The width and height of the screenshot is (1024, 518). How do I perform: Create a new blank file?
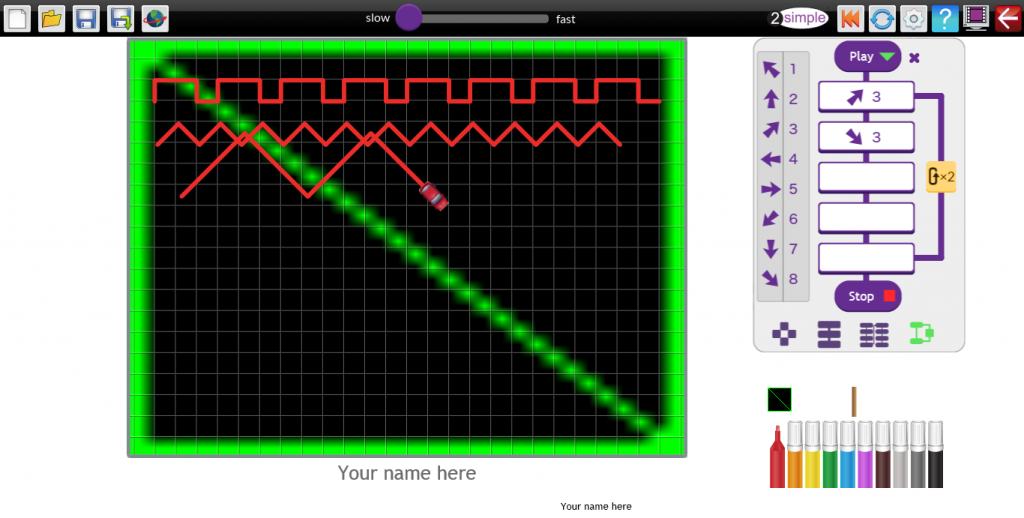coord(18,19)
